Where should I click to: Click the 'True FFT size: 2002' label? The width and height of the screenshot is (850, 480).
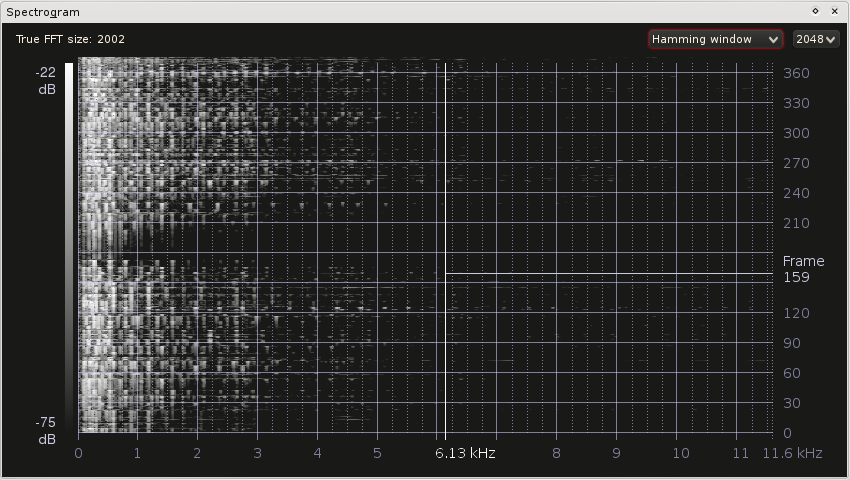tap(70, 39)
